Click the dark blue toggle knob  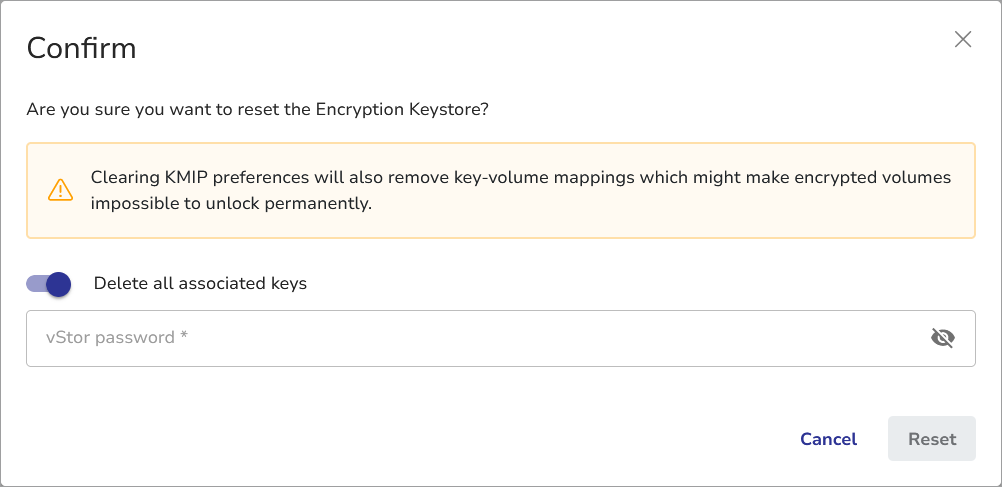59,284
